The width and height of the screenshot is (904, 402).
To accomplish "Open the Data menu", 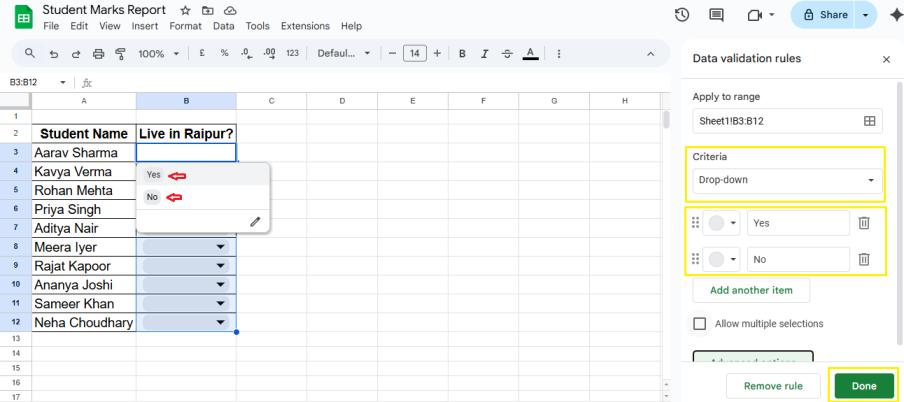I will click(x=224, y=26).
